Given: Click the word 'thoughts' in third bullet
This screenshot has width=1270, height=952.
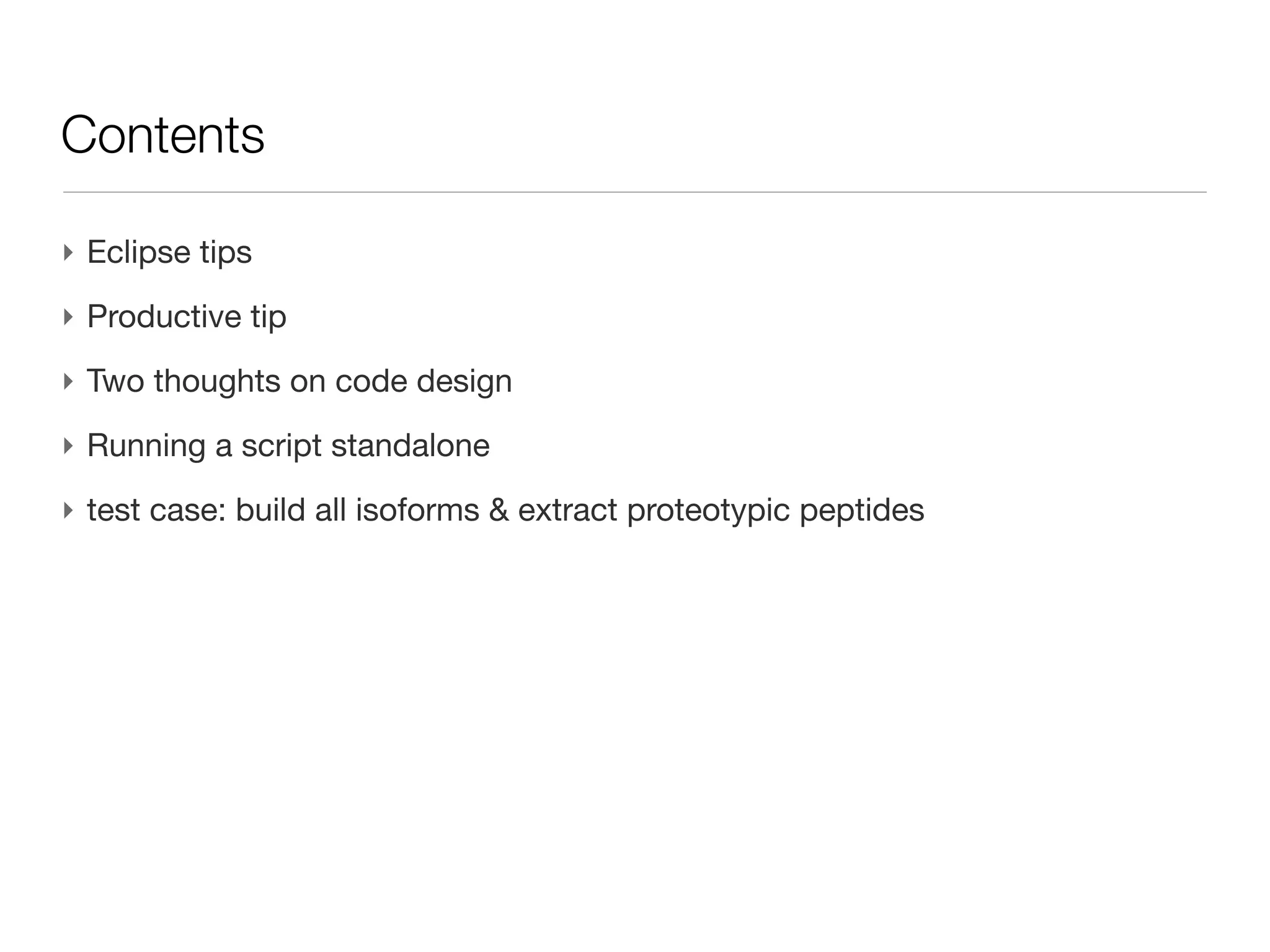Looking at the screenshot, I should click(x=217, y=382).
